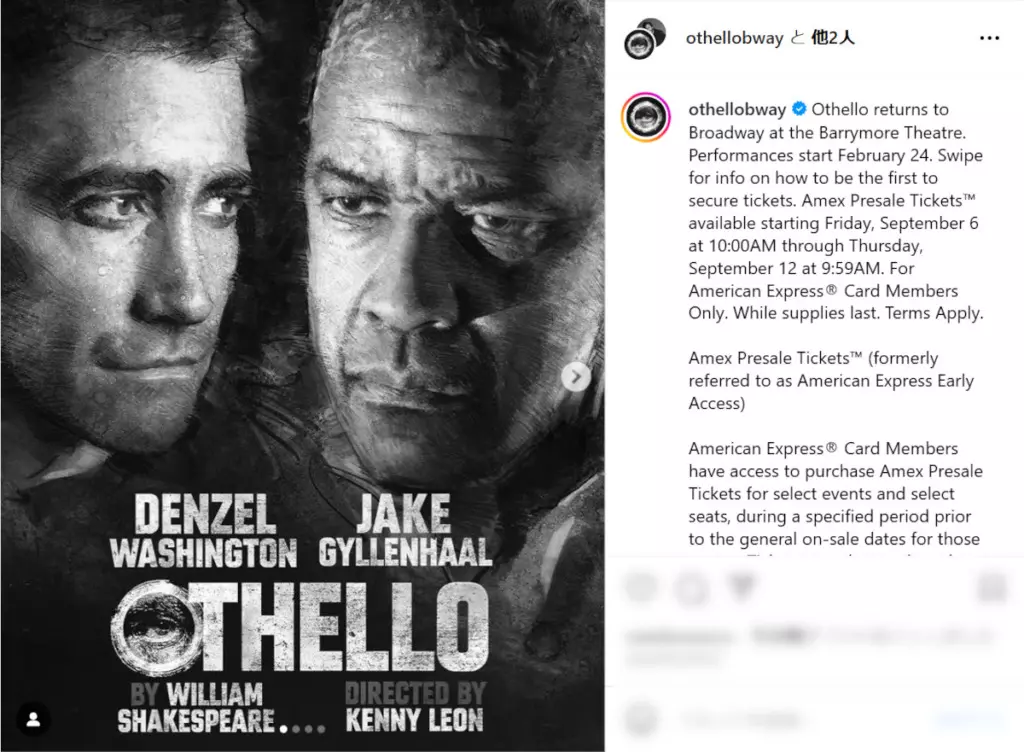Screen dimensions: 1024x752
Task: Open the stacked collaborator avatars in header
Action: [645, 39]
